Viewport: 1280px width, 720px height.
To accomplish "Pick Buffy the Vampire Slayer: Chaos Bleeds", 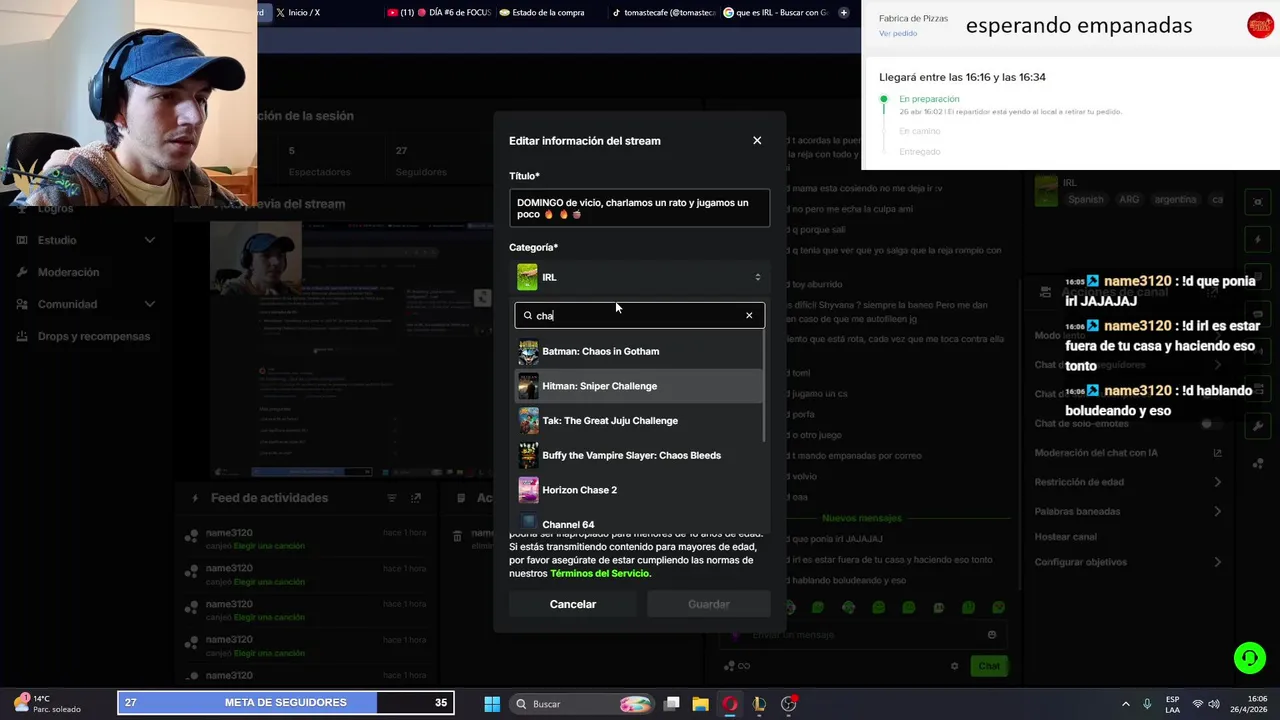I will click(x=639, y=455).
